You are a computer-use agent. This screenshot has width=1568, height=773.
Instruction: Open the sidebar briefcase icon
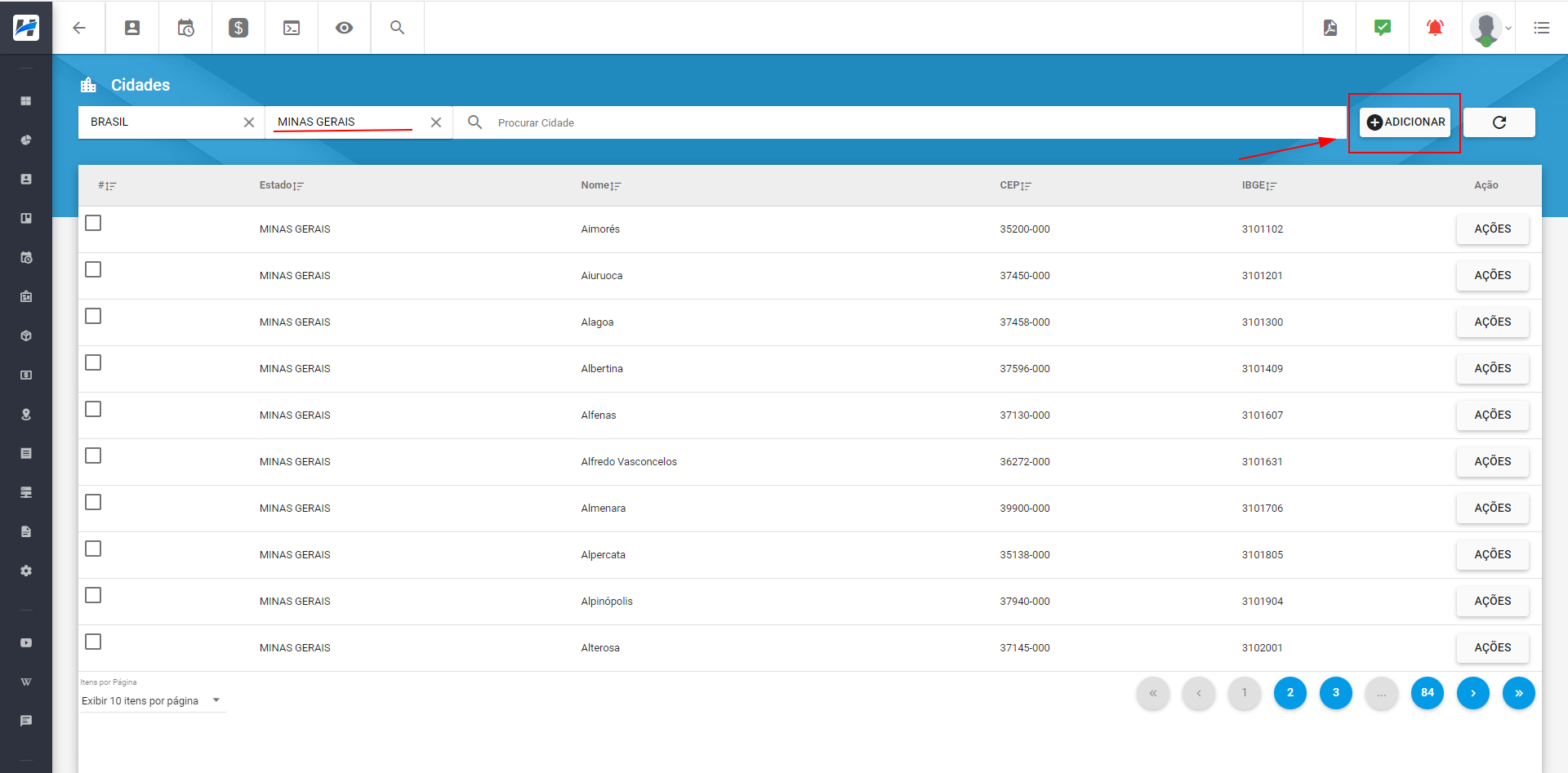26,296
